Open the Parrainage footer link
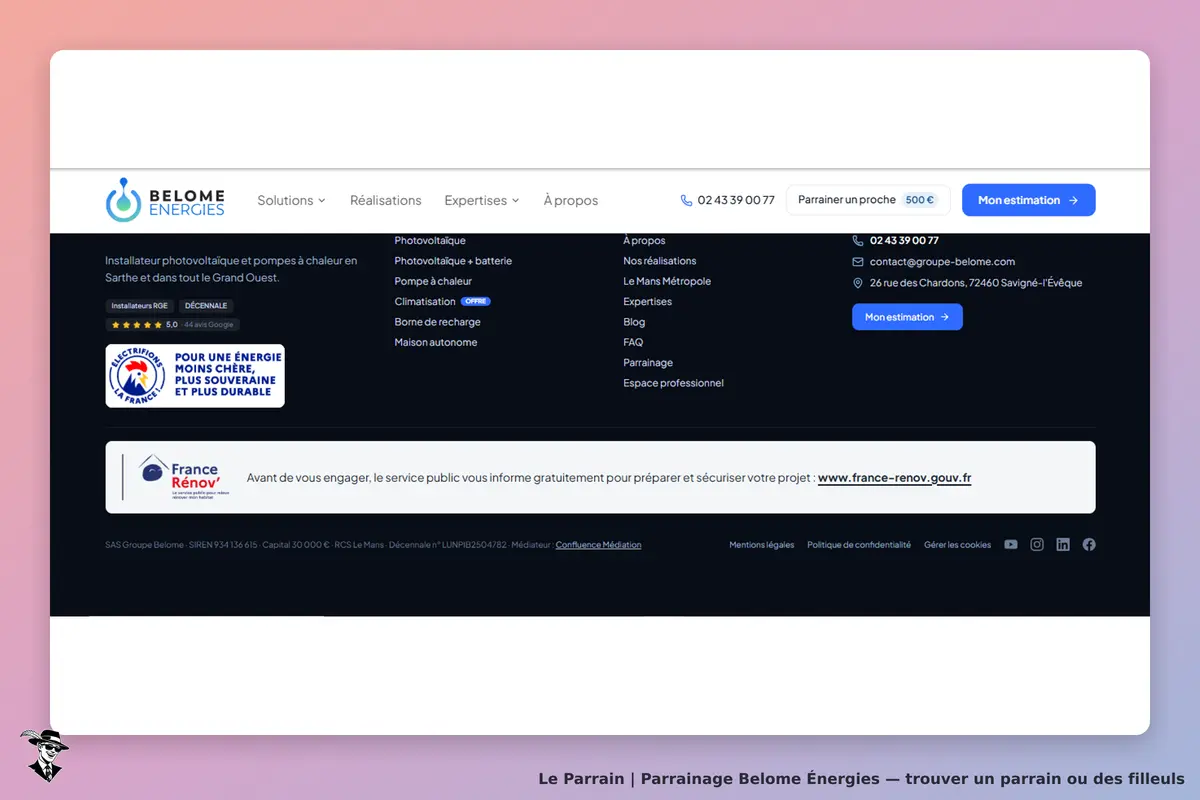Viewport: 1200px width, 800px height. 648,363
